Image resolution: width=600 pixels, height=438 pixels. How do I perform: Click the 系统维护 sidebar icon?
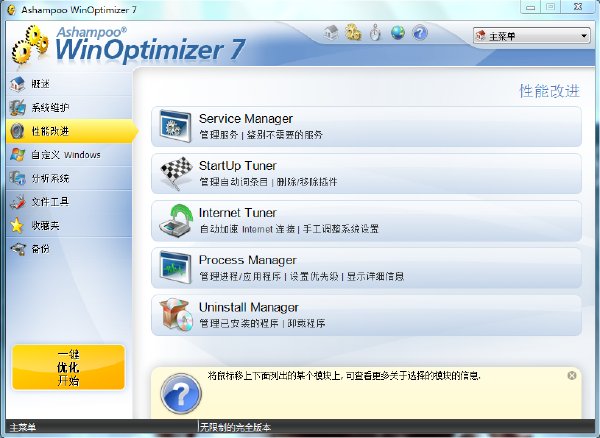tap(18, 107)
